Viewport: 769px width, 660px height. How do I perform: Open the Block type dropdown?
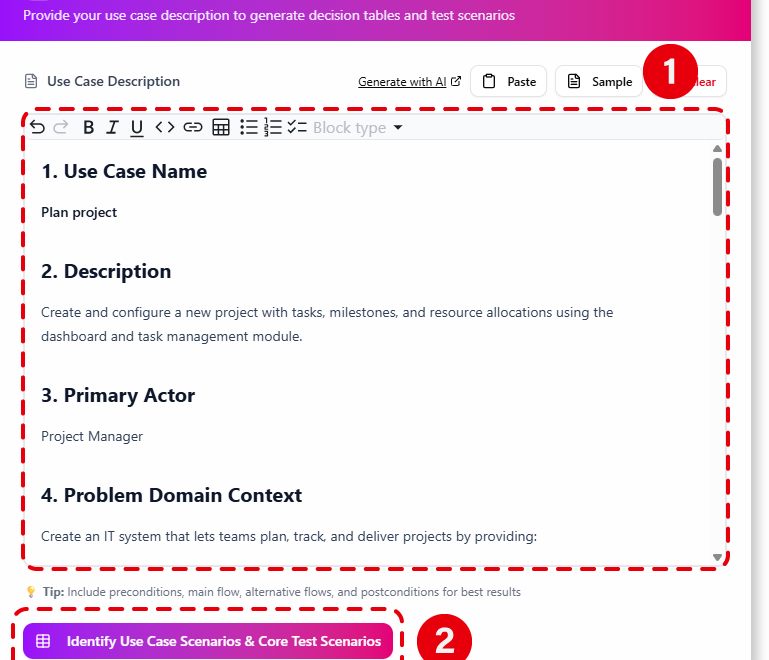coord(358,128)
